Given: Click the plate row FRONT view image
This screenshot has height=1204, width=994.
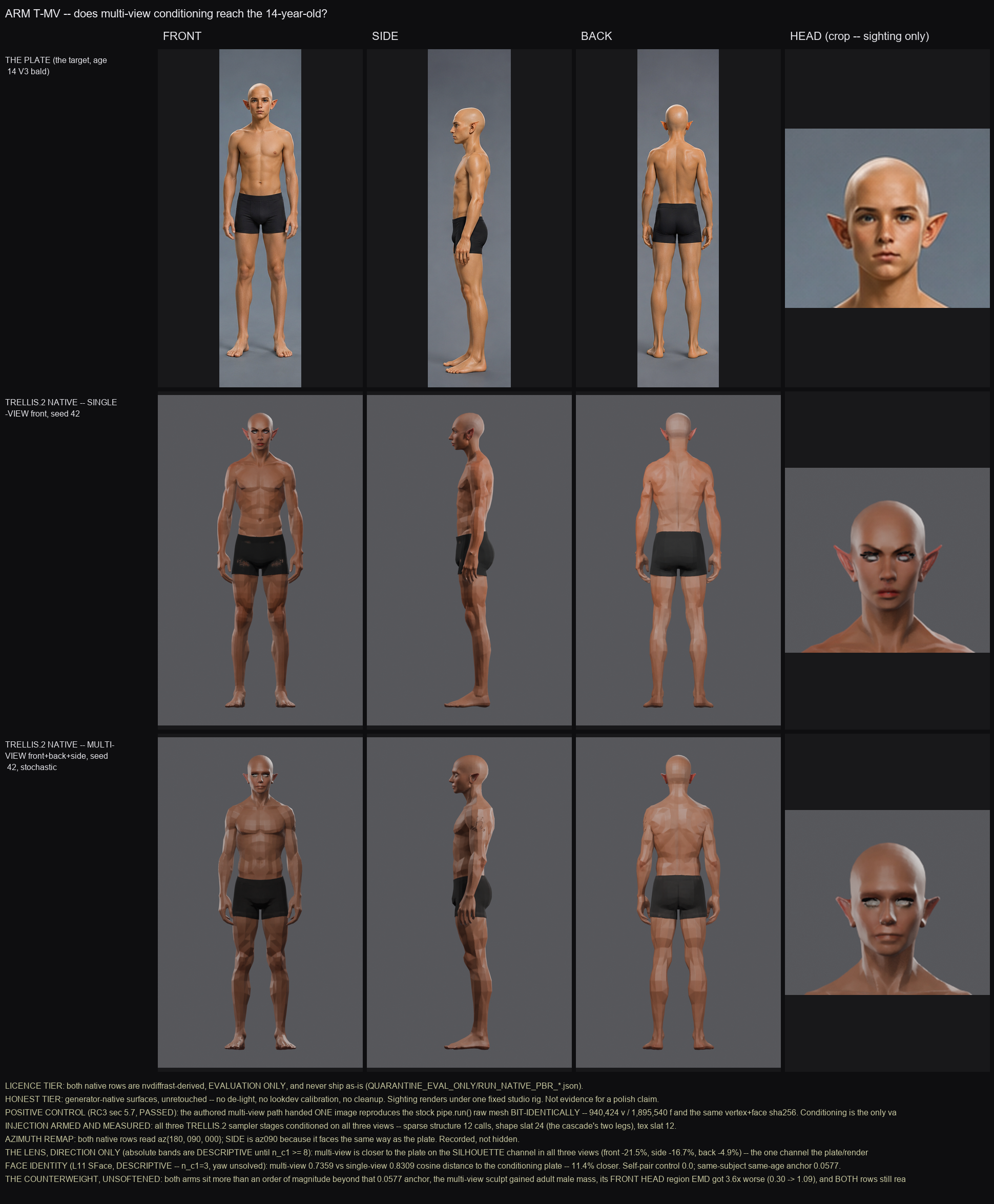Looking at the screenshot, I should [260, 218].
